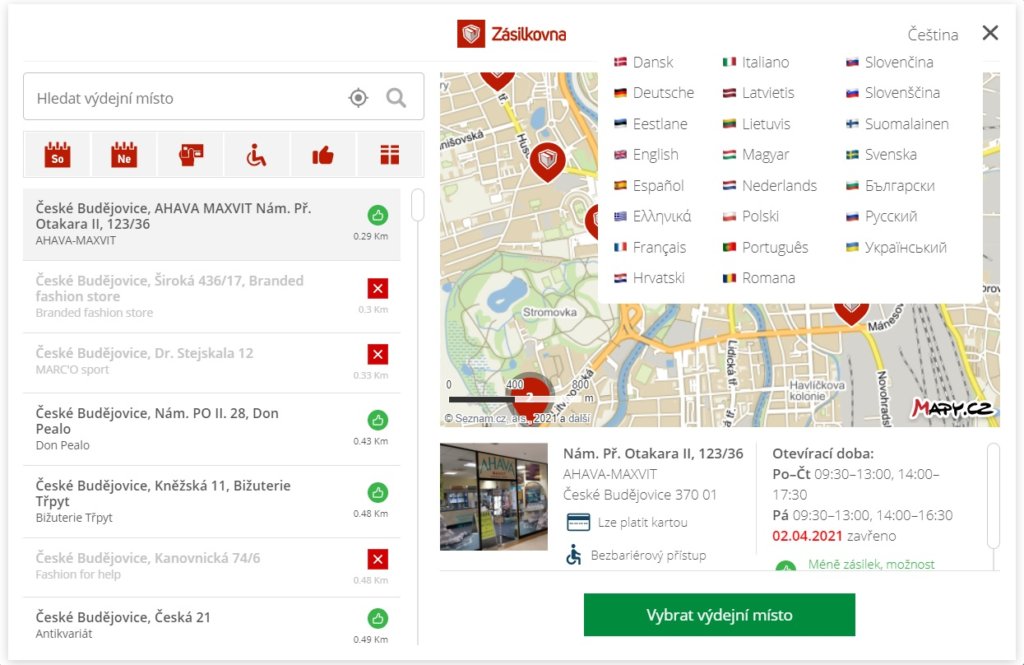Click the red X icon for Široká 436/17
Image resolution: width=1024 pixels, height=665 pixels.
377,288
